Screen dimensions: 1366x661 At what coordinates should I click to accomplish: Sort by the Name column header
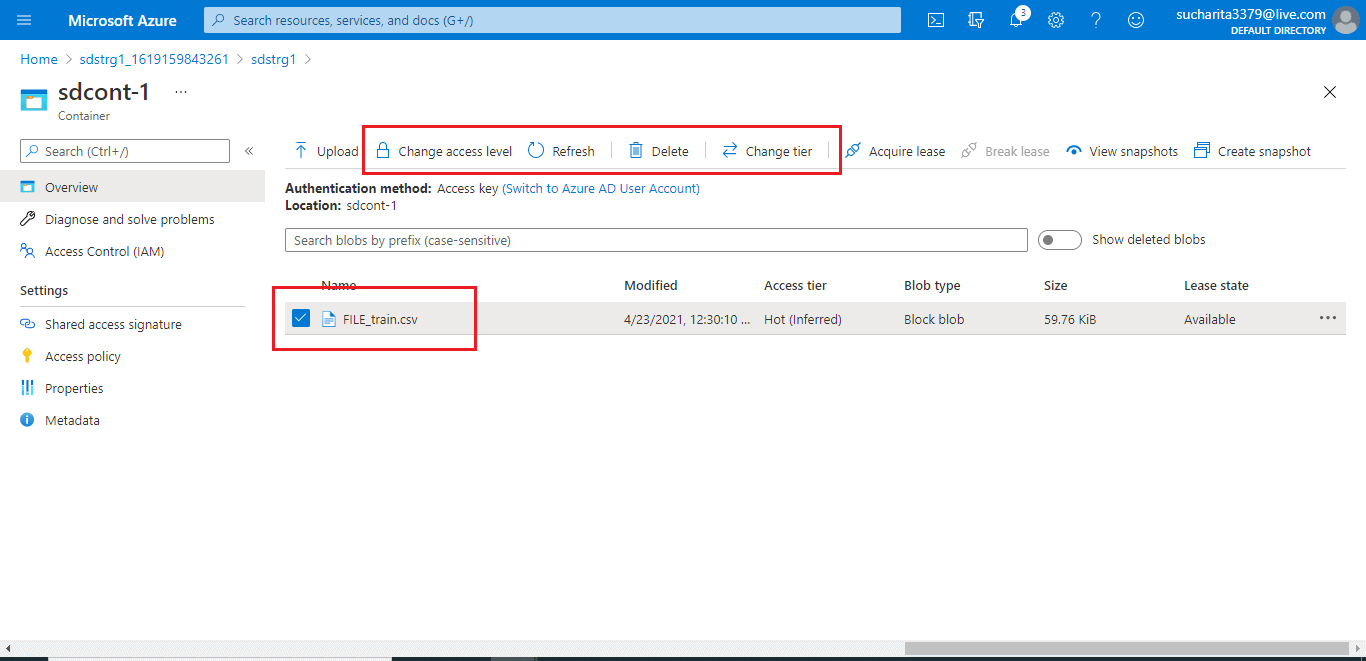point(339,285)
